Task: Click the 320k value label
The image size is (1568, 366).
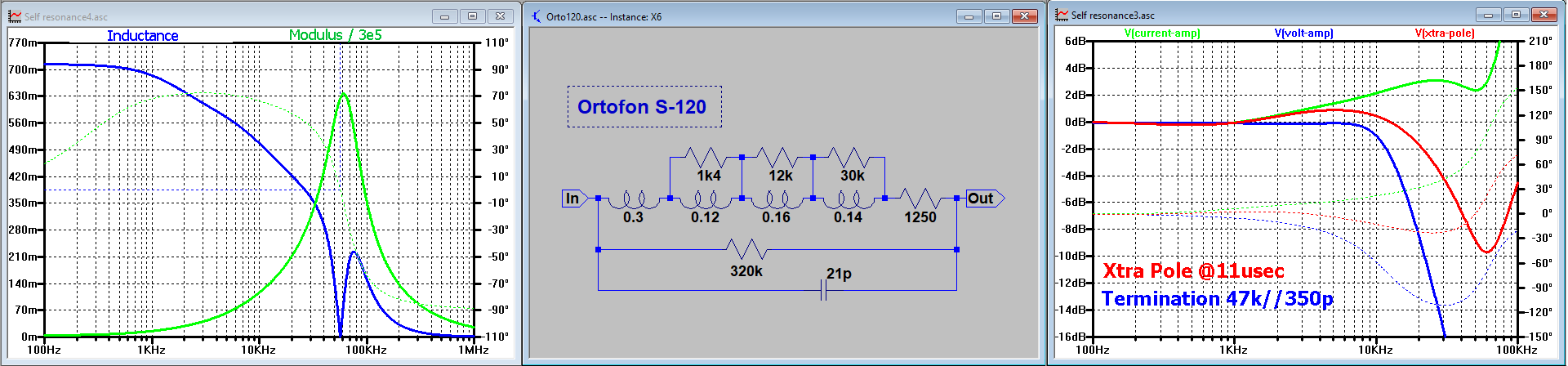Action: coord(746,271)
